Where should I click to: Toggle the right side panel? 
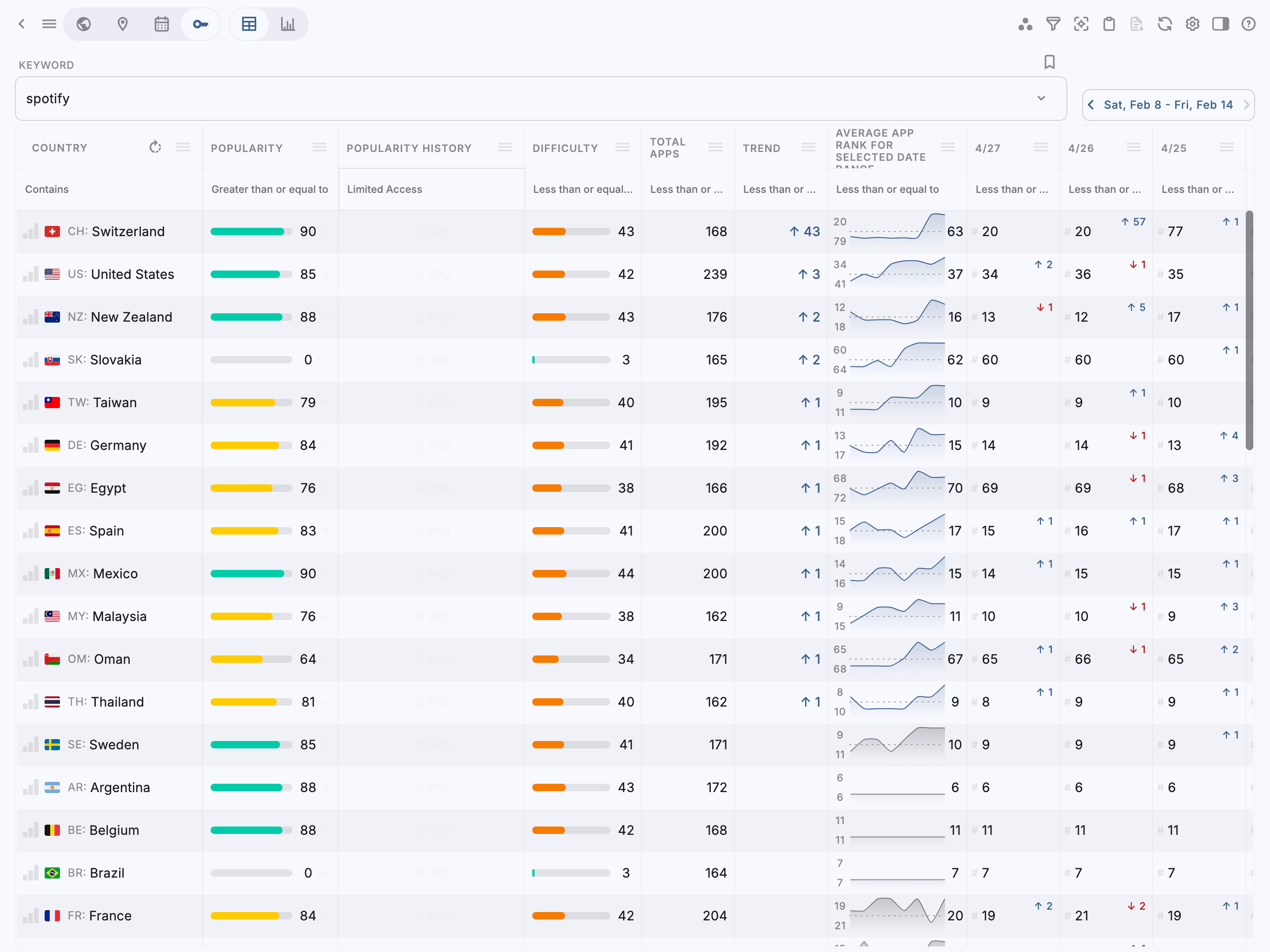(x=1221, y=24)
